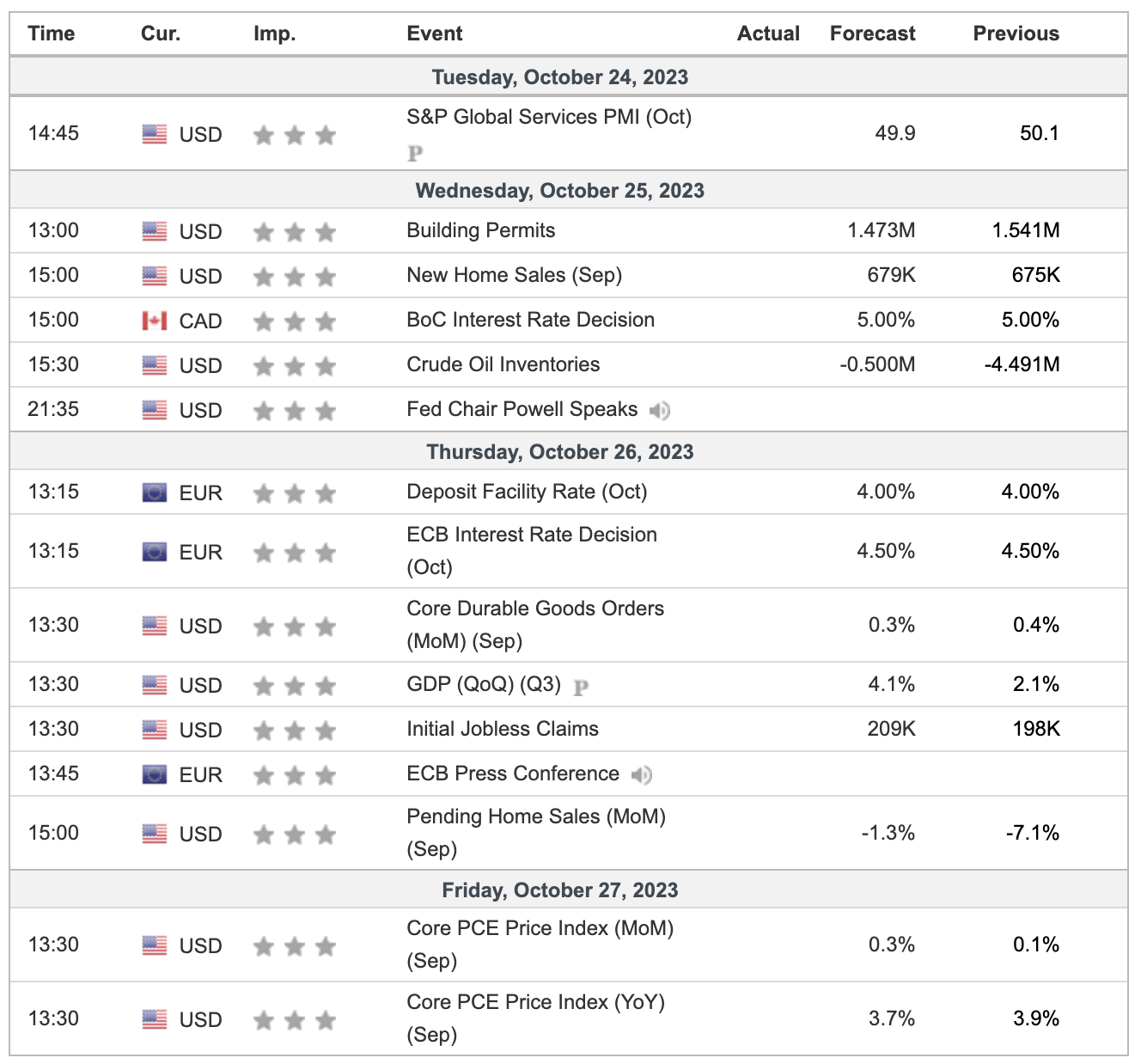Click the US flag in the Core PCE Price Index (YoY) row
Screen dimensions: 1141x1064
pyautogui.click(x=155, y=1020)
